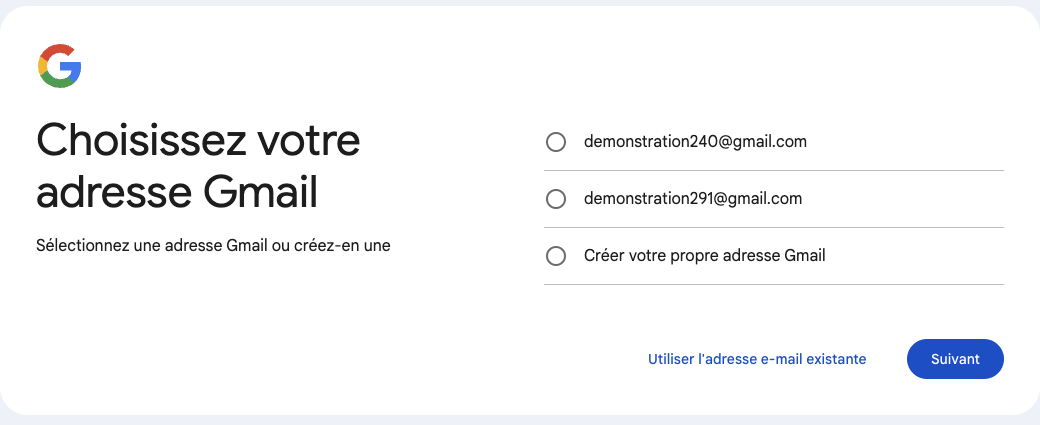Open "Utiliser l'adresse e-mail existante" link

pos(757,359)
